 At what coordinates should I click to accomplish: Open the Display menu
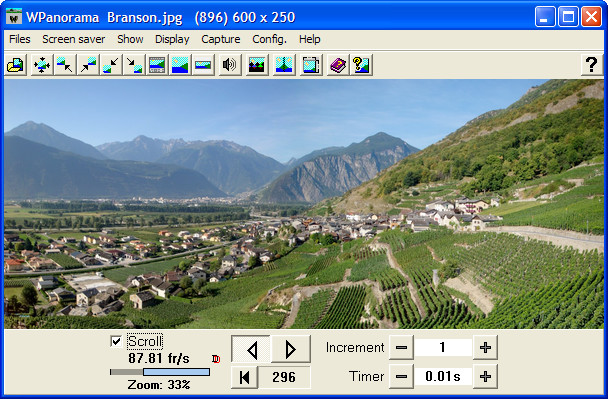click(x=172, y=39)
